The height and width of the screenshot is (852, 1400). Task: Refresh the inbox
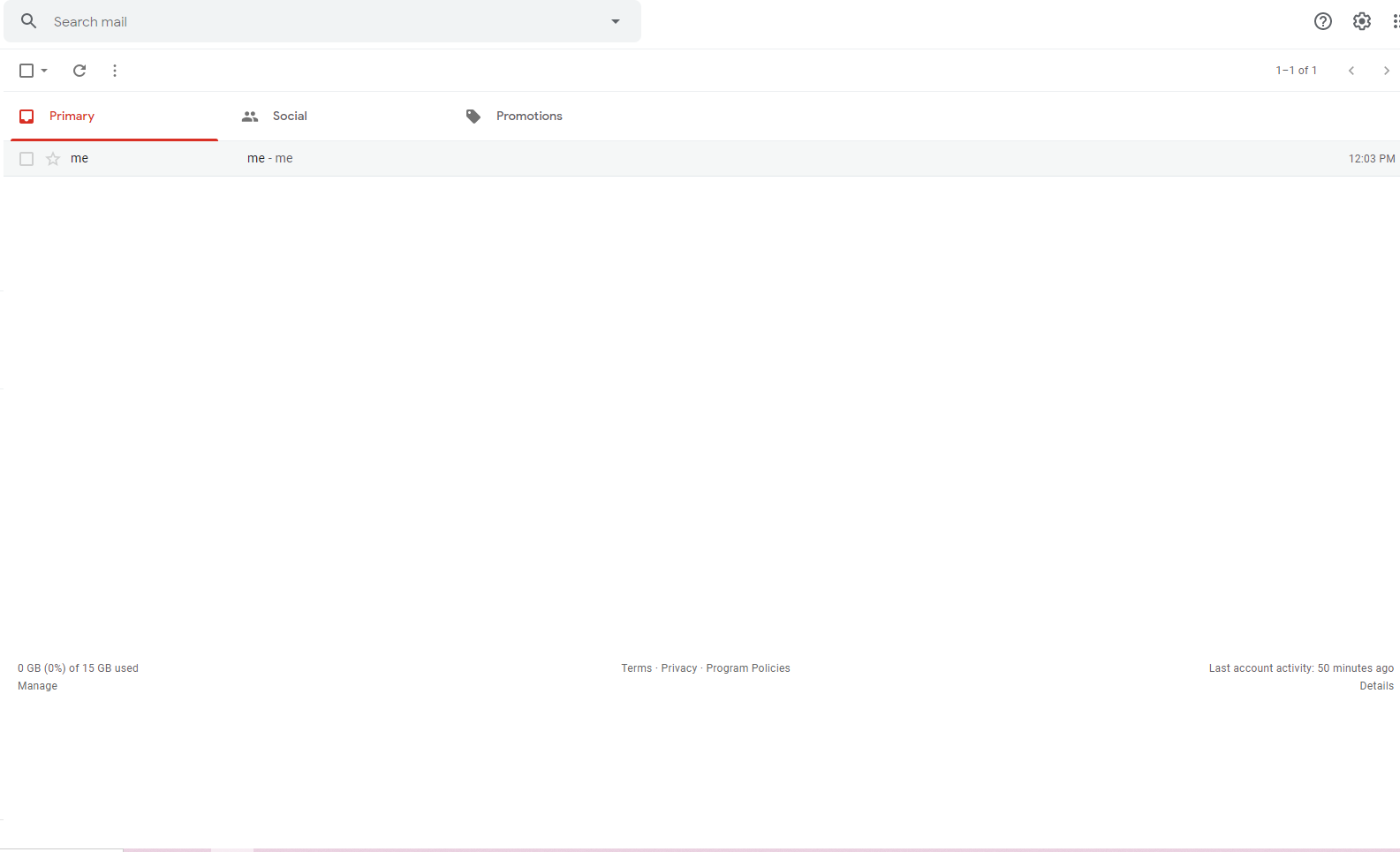tap(79, 71)
